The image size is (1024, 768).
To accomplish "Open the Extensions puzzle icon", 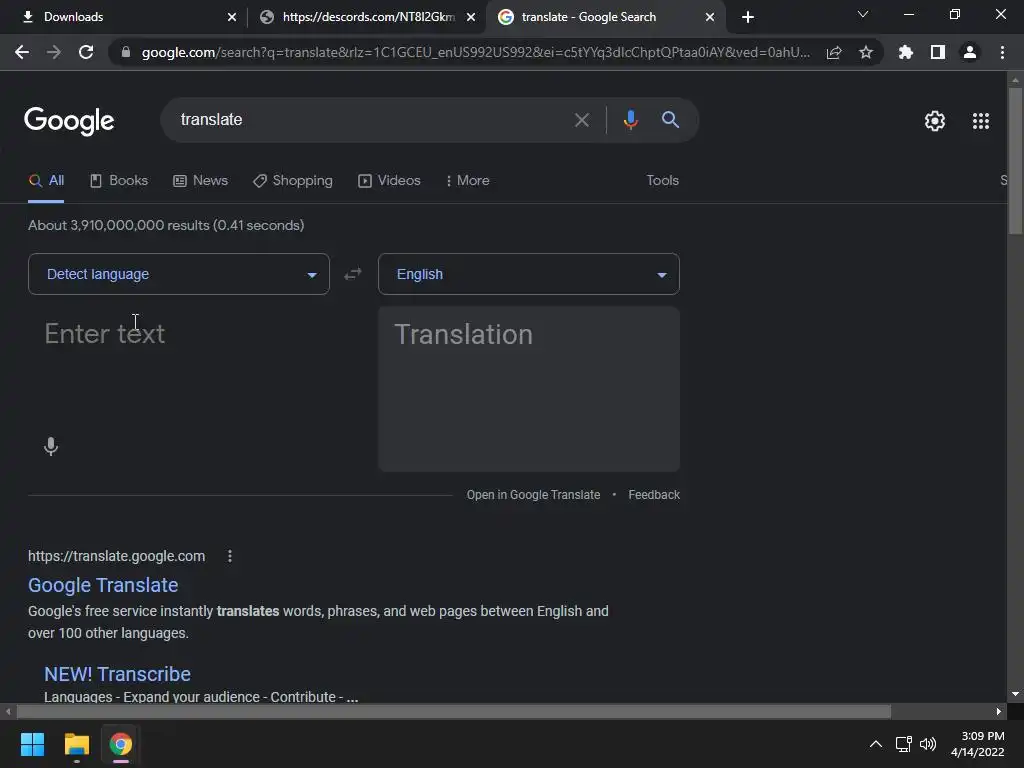I will (x=906, y=52).
